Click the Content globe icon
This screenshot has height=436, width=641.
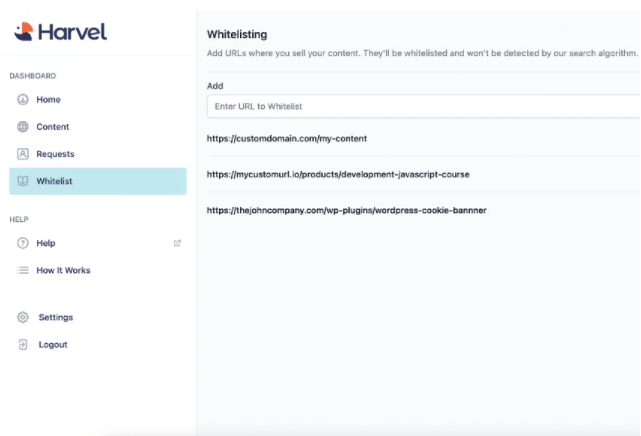click(23, 127)
